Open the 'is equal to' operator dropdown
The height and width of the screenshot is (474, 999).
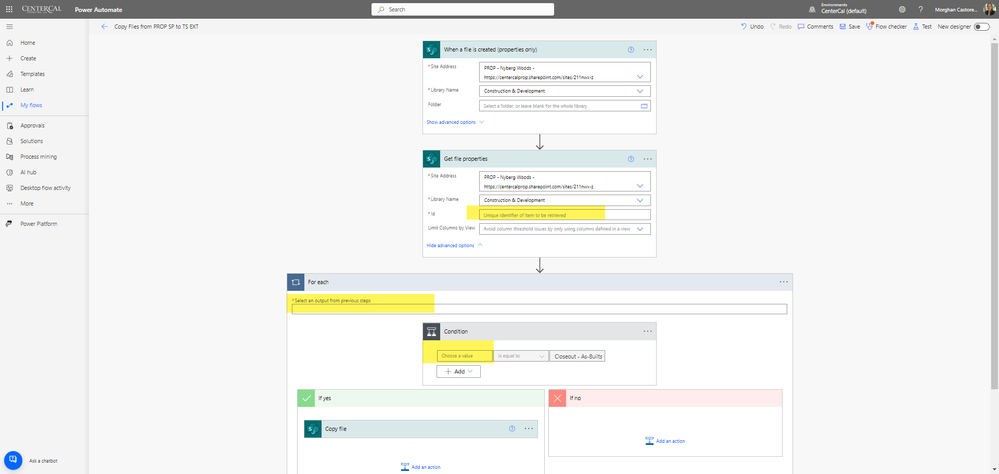tap(521, 356)
